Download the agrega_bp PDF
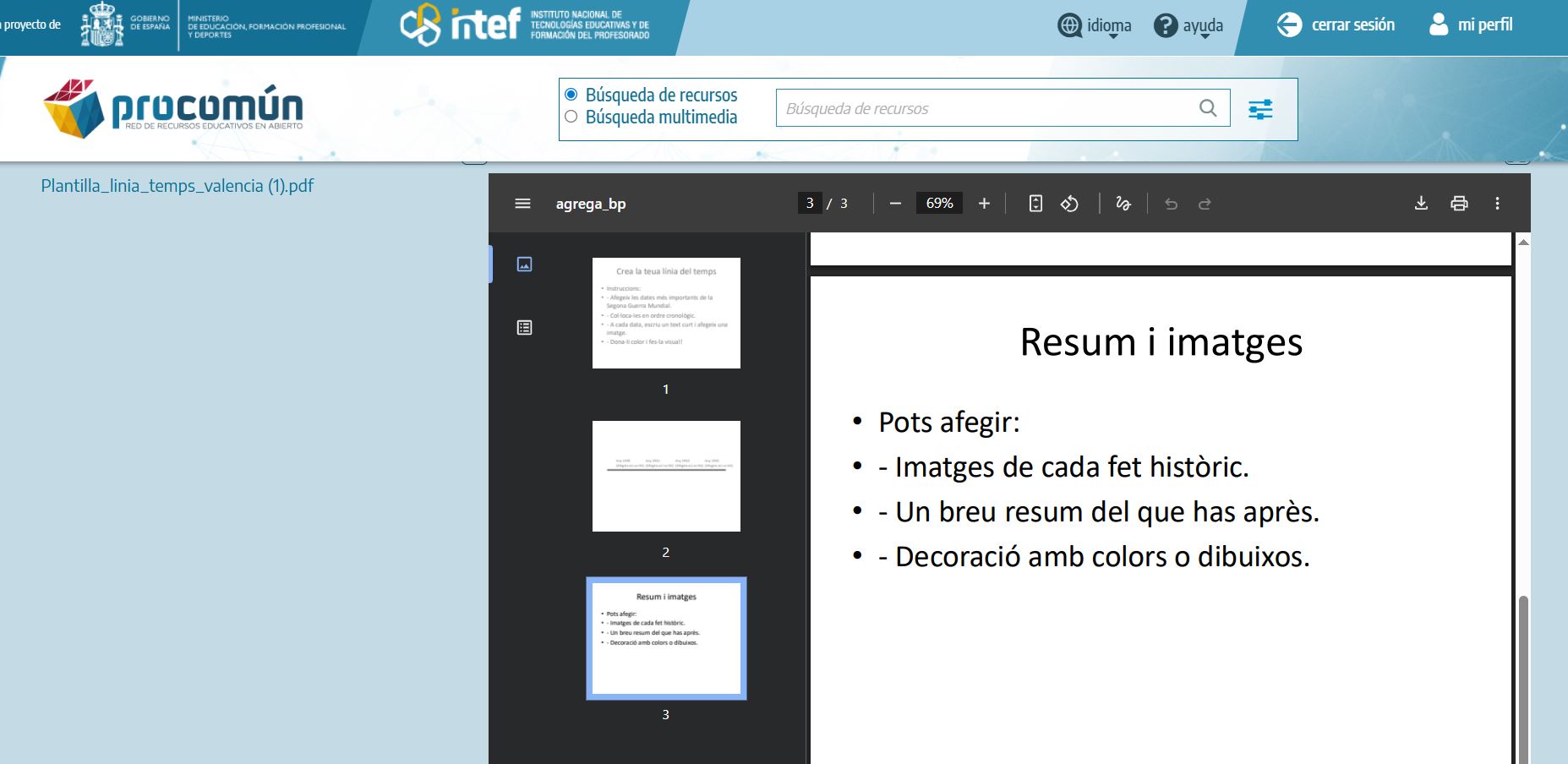 pos(1422,203)
